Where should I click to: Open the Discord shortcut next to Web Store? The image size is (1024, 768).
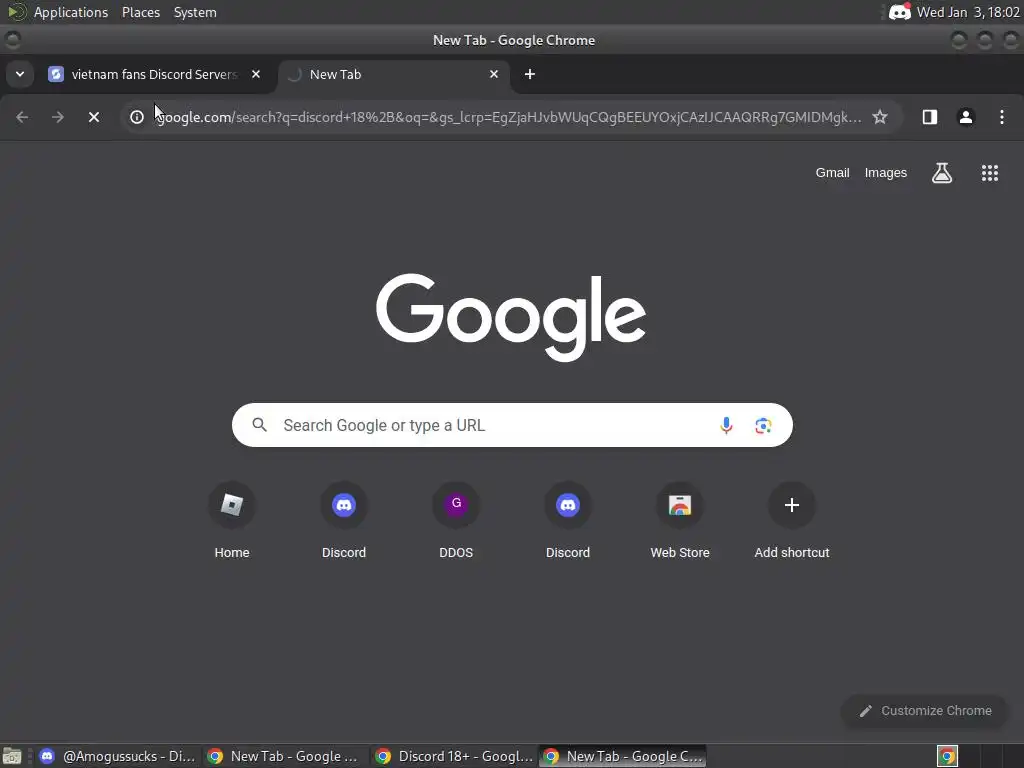point(568,520)
